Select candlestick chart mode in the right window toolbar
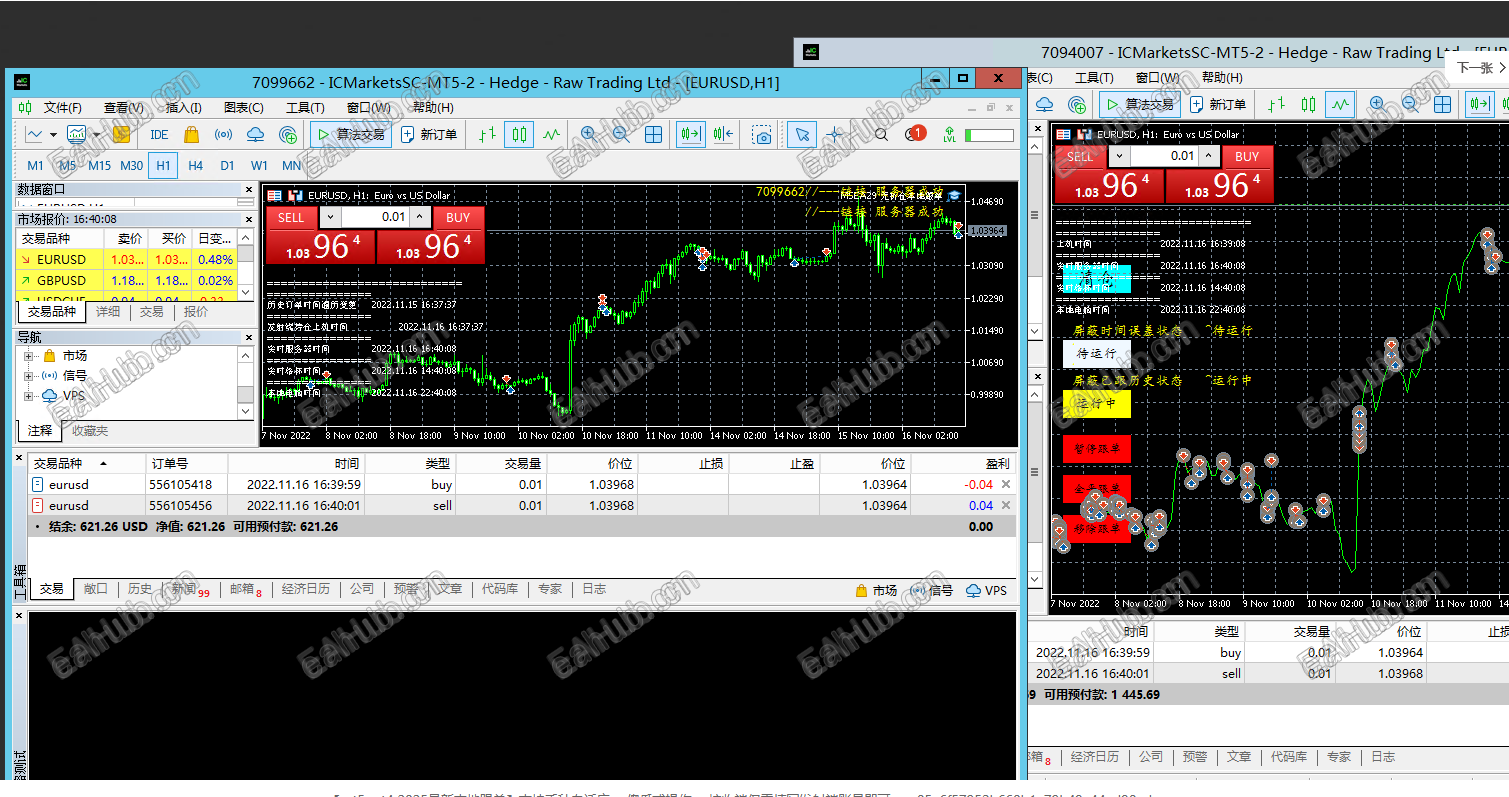1509x797 pixels. pos(1308,104)
